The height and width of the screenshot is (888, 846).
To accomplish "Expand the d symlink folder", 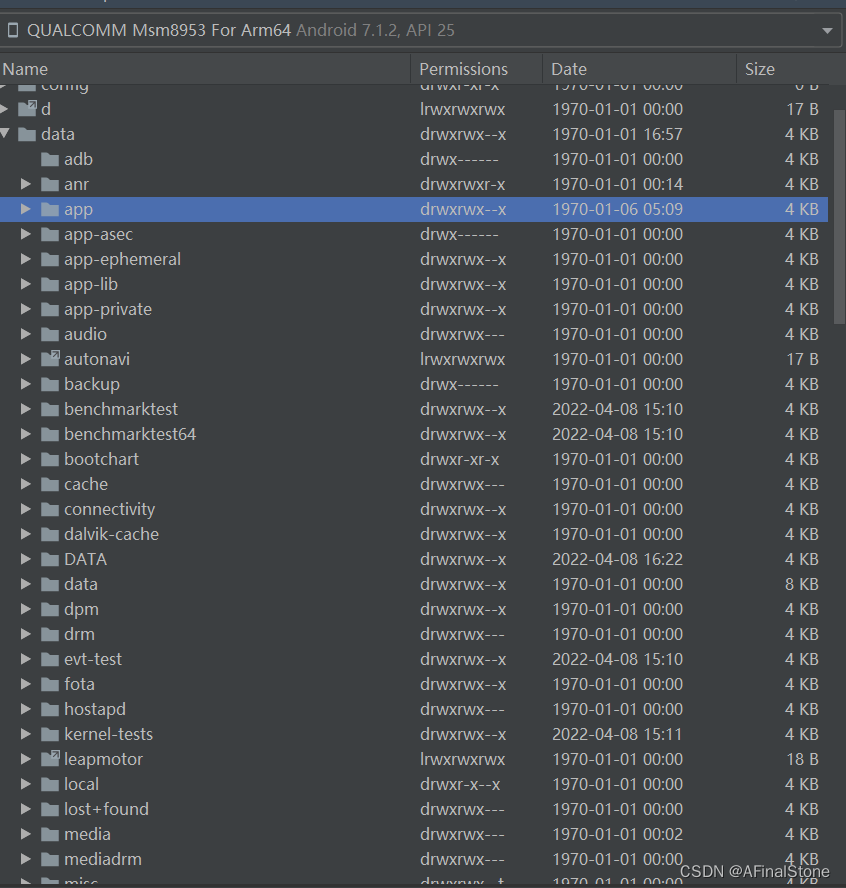I will coord(4,109).
